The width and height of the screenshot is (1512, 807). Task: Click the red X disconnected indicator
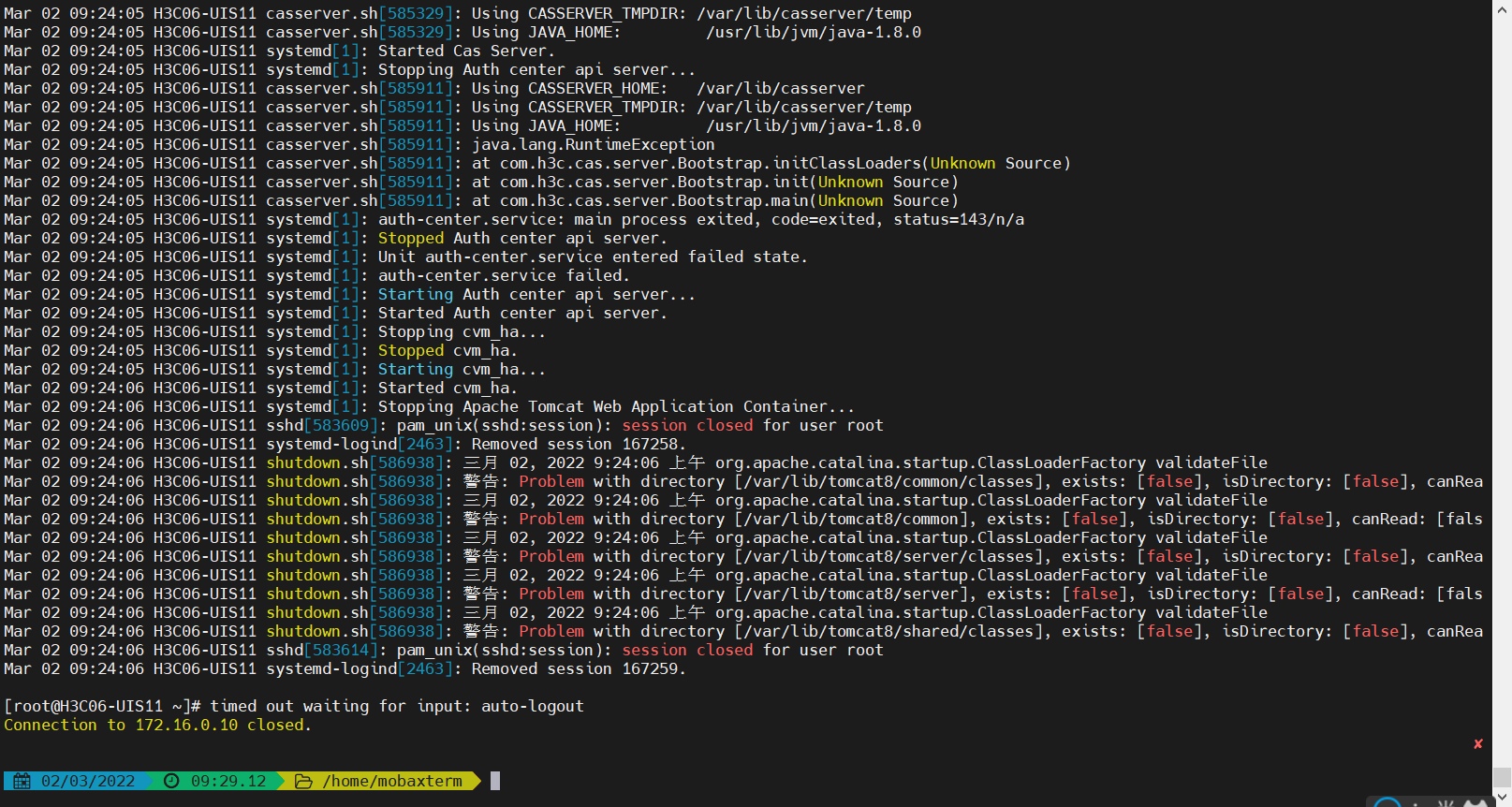click(x=1478, y=744)
